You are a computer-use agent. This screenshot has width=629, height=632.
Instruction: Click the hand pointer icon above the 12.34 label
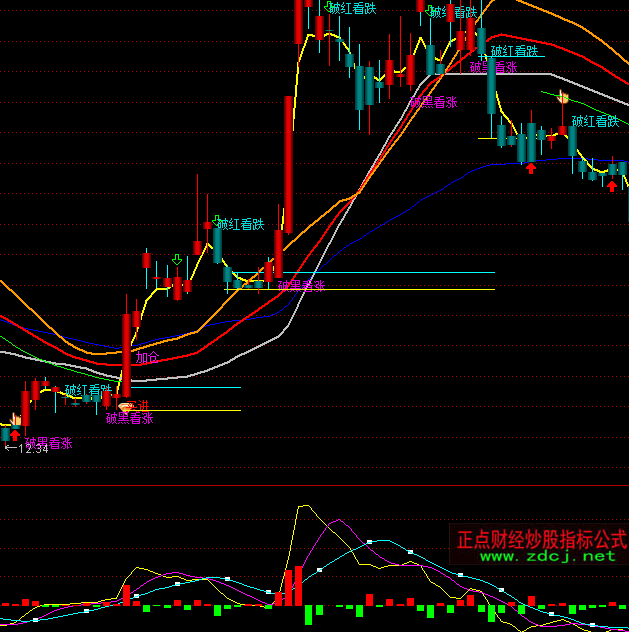point(15,419)
